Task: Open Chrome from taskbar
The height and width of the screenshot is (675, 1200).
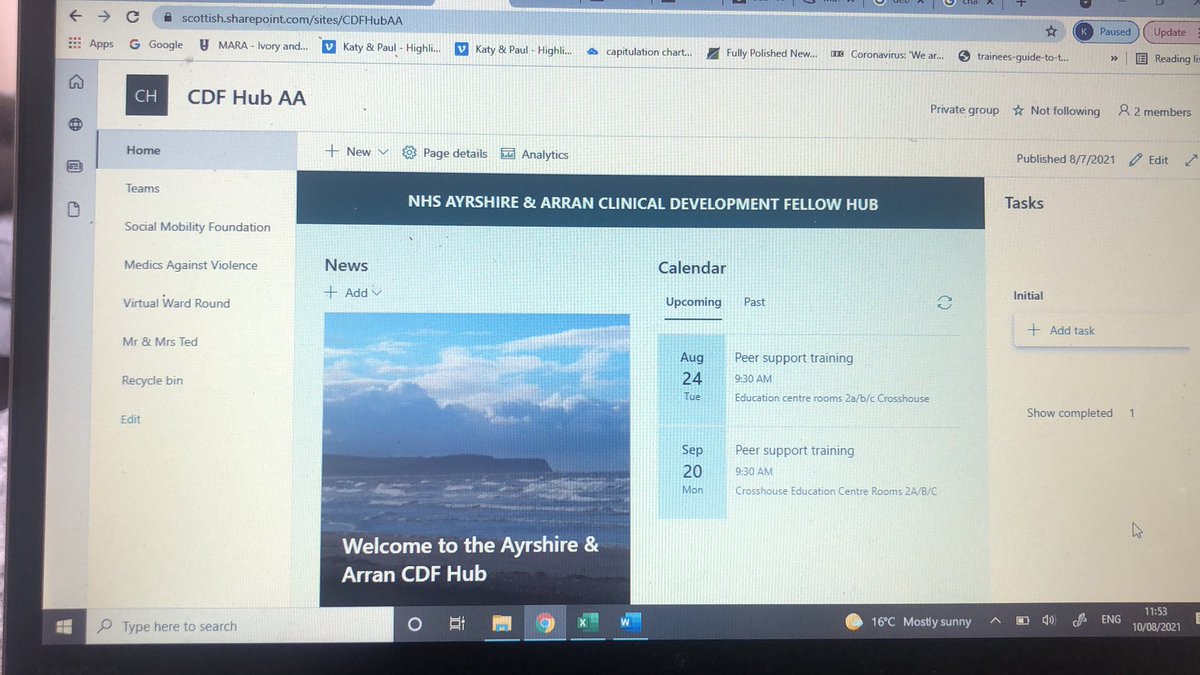Action: pyautogui.click(x=545, y=623)
